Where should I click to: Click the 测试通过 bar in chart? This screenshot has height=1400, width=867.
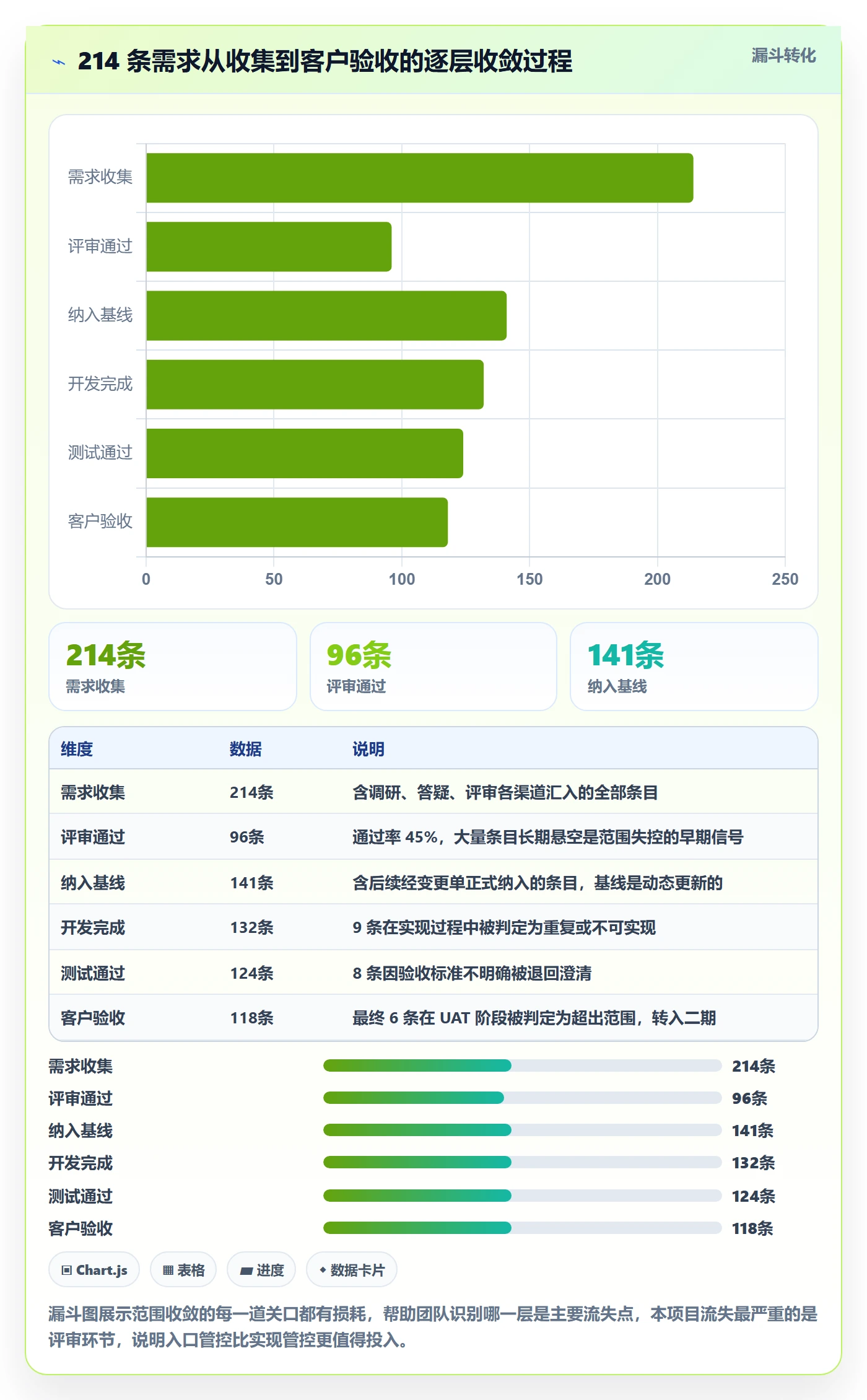coord(305,453)
